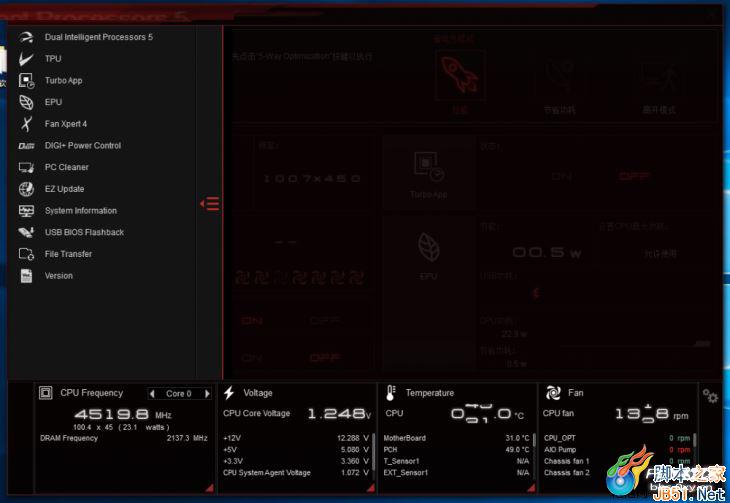Open the Version entry
This screenshot has width=730, height=503.
click(59, 276)
